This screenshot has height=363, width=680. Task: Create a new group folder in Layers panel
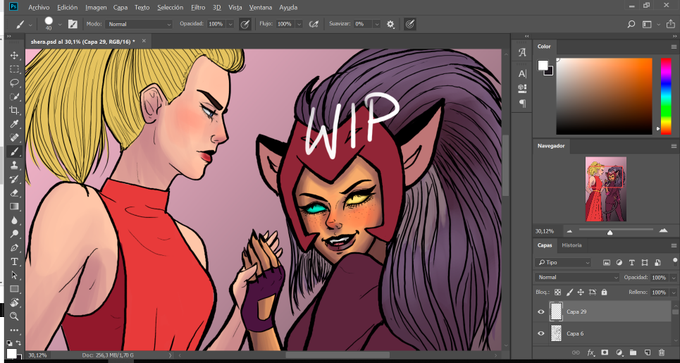click(x=633, y=353)
